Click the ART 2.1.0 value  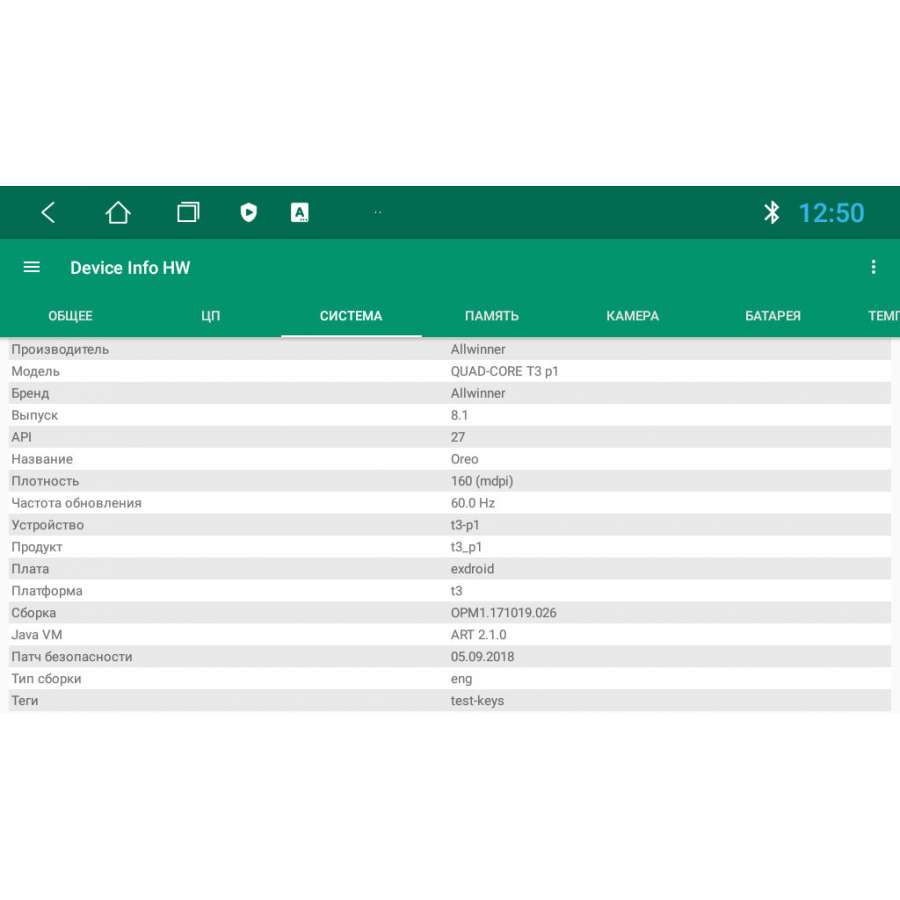[x=478, y=635]
